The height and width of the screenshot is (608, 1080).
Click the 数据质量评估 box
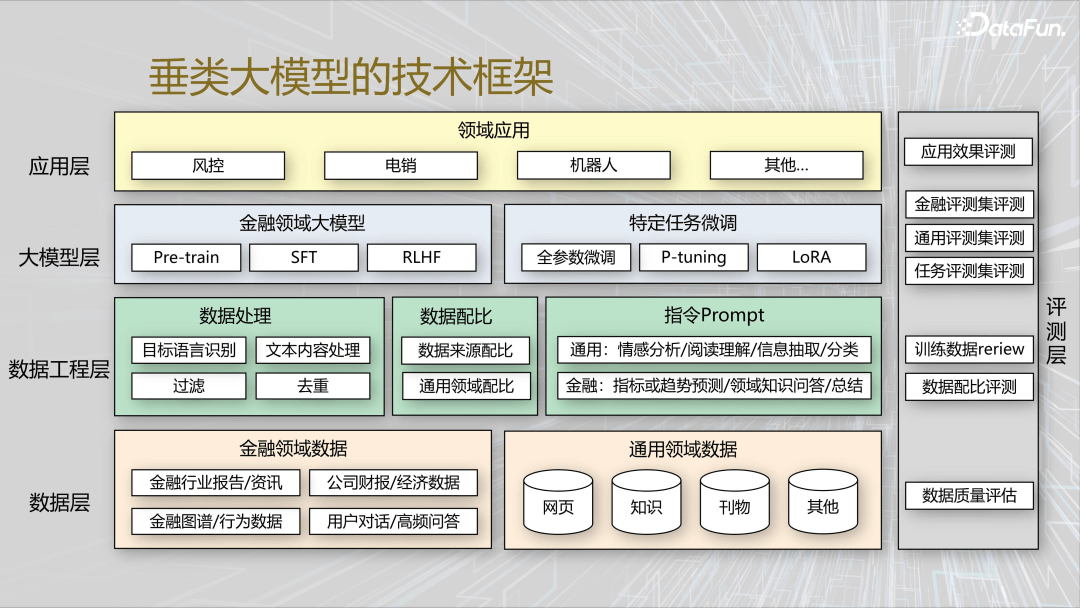click(969, 496)
